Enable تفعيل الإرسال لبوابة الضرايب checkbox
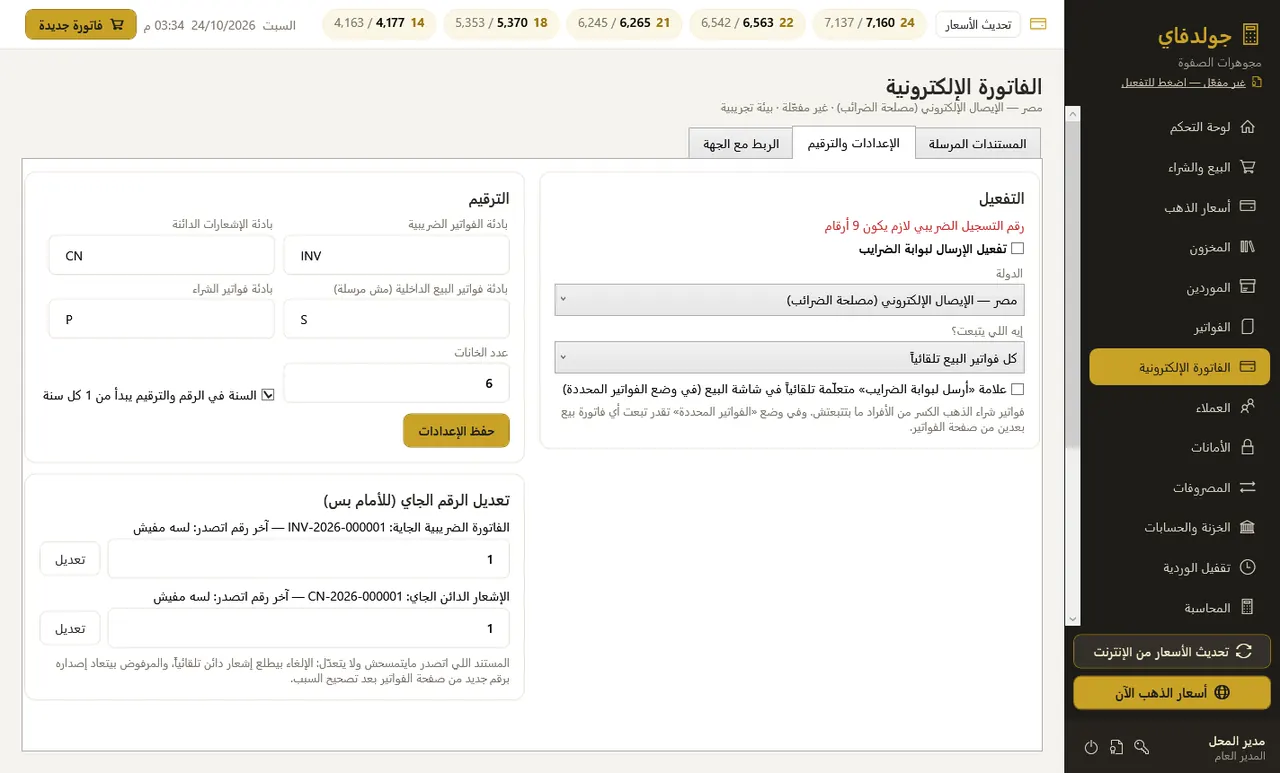This screenshot has height=773, width=1280. pyautogui.click(x=1018, y=249)
